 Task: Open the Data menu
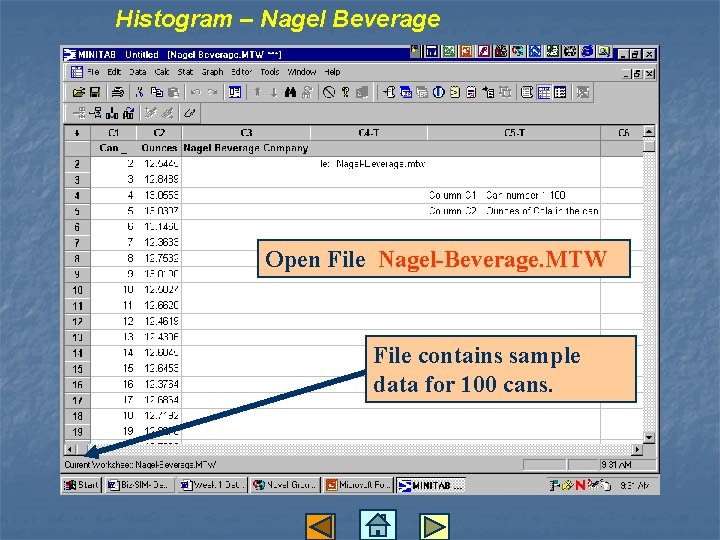click(137, 72)
